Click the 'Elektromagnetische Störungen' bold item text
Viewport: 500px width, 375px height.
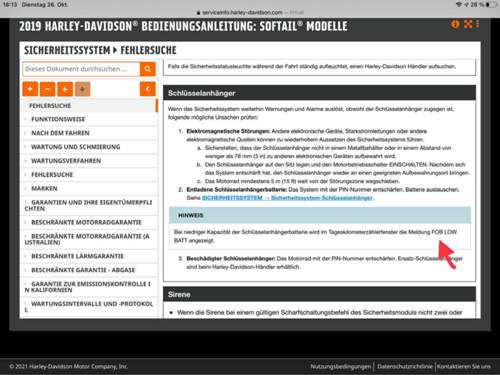coord(228,131)
